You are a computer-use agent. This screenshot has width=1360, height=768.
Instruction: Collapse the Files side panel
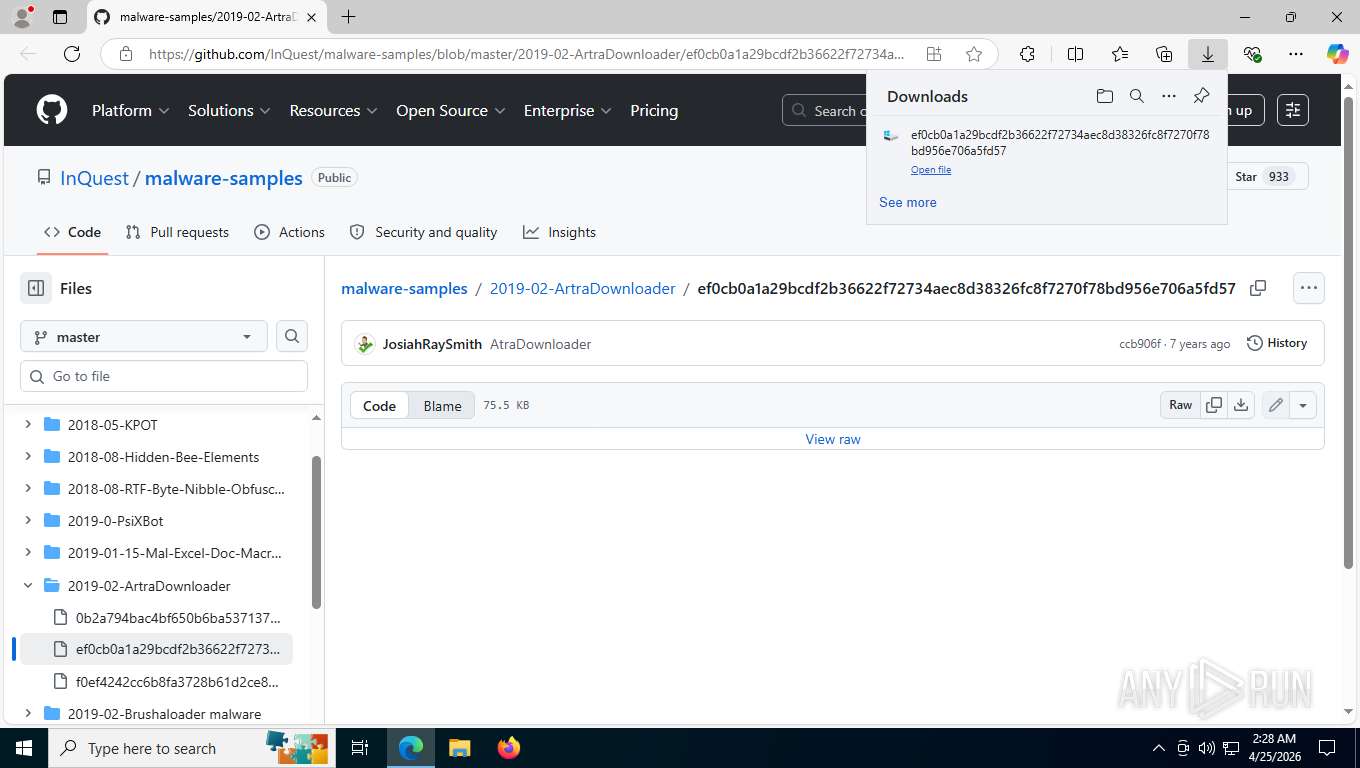tap(36, 288)
